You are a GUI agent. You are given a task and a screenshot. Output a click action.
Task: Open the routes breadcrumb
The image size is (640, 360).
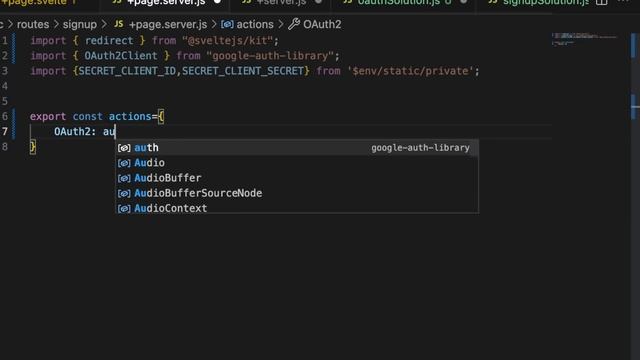pos(33,24)
